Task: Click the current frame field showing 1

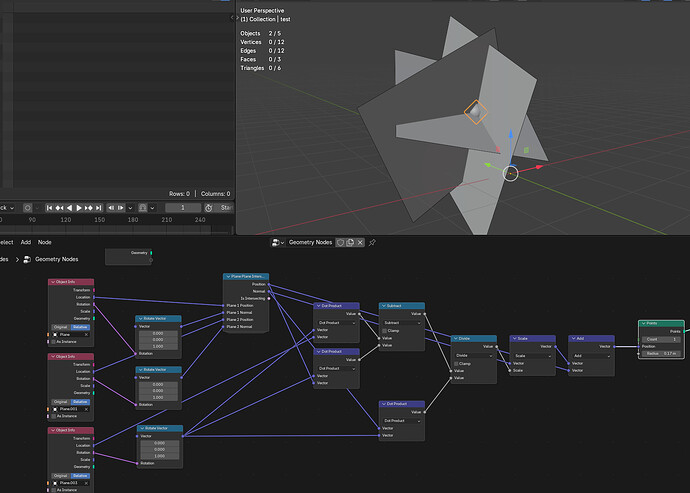Action: click(x=183, y=208)
